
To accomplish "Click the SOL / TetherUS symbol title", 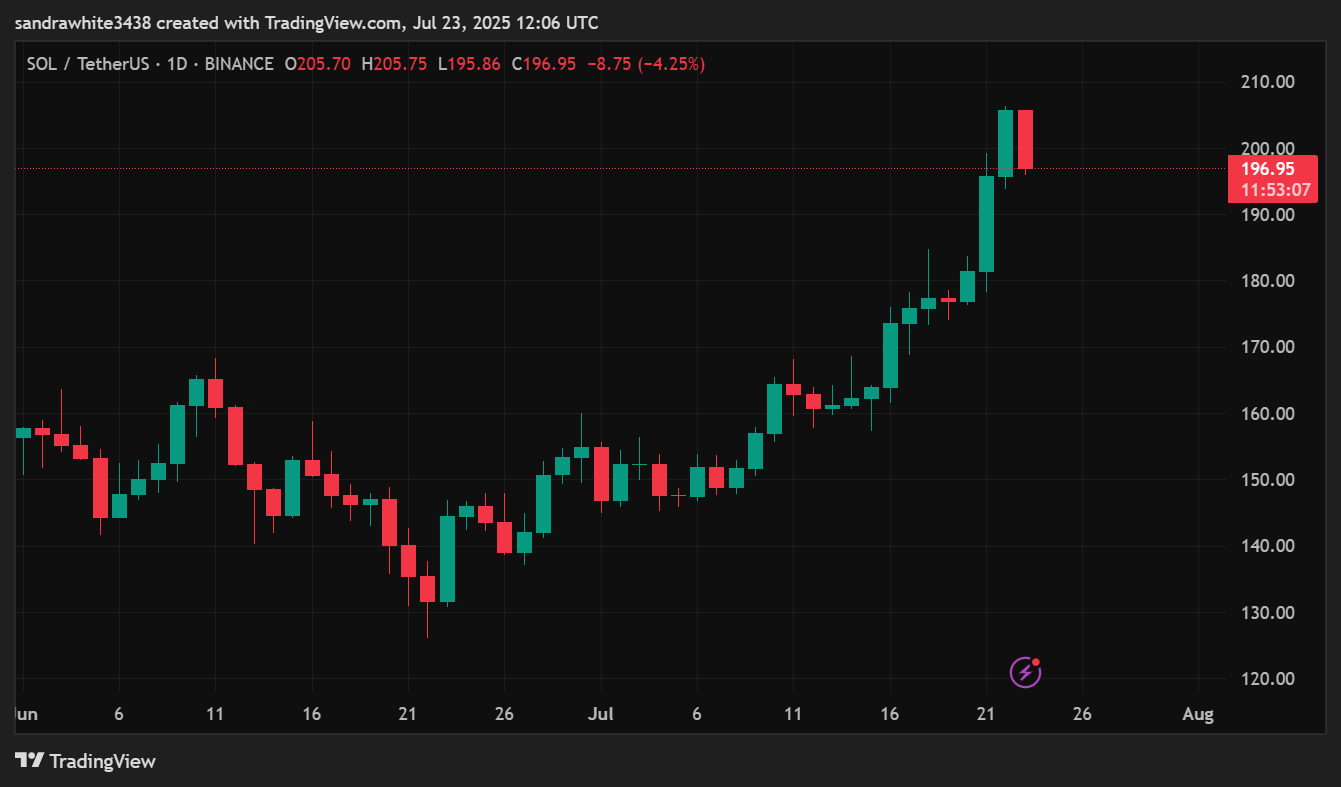I will click(x=89, y=64).
